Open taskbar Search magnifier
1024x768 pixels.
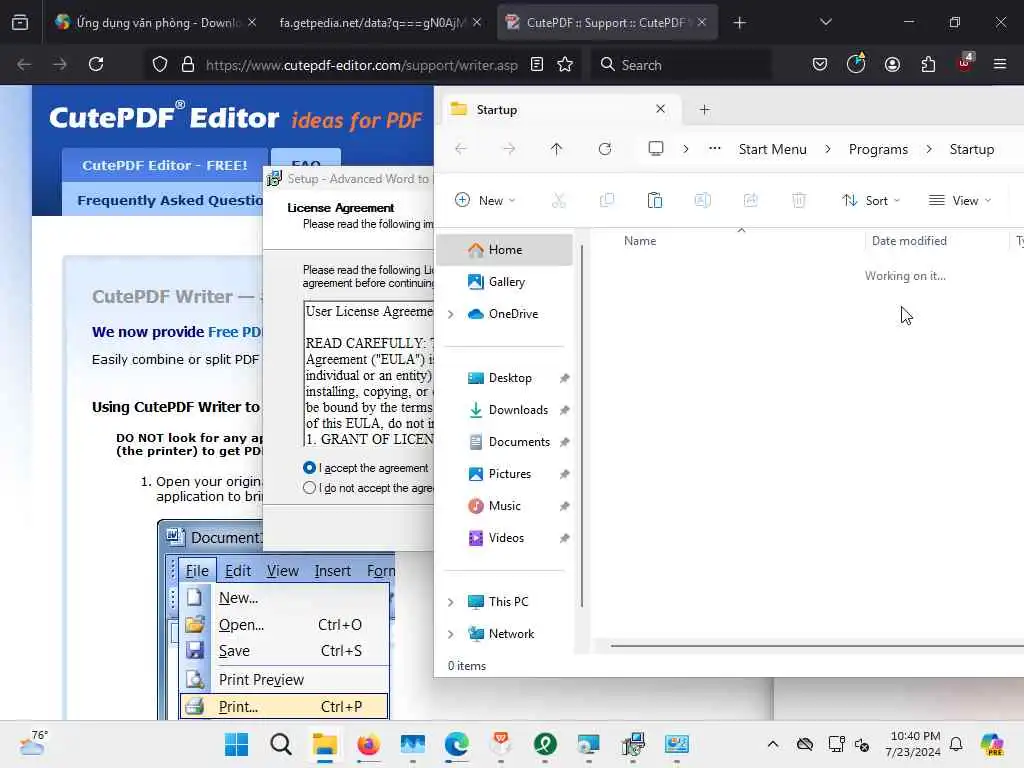point(281,744)
